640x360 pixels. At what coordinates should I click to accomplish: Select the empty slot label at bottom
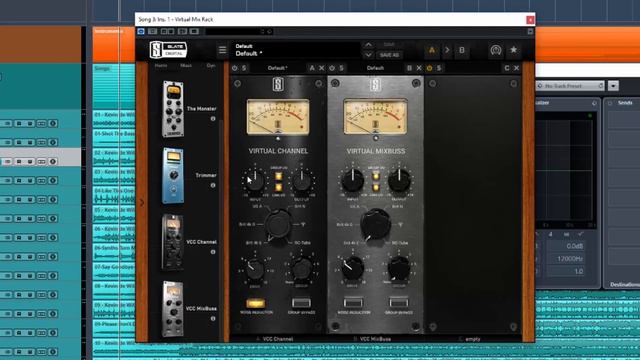point(470,339)
